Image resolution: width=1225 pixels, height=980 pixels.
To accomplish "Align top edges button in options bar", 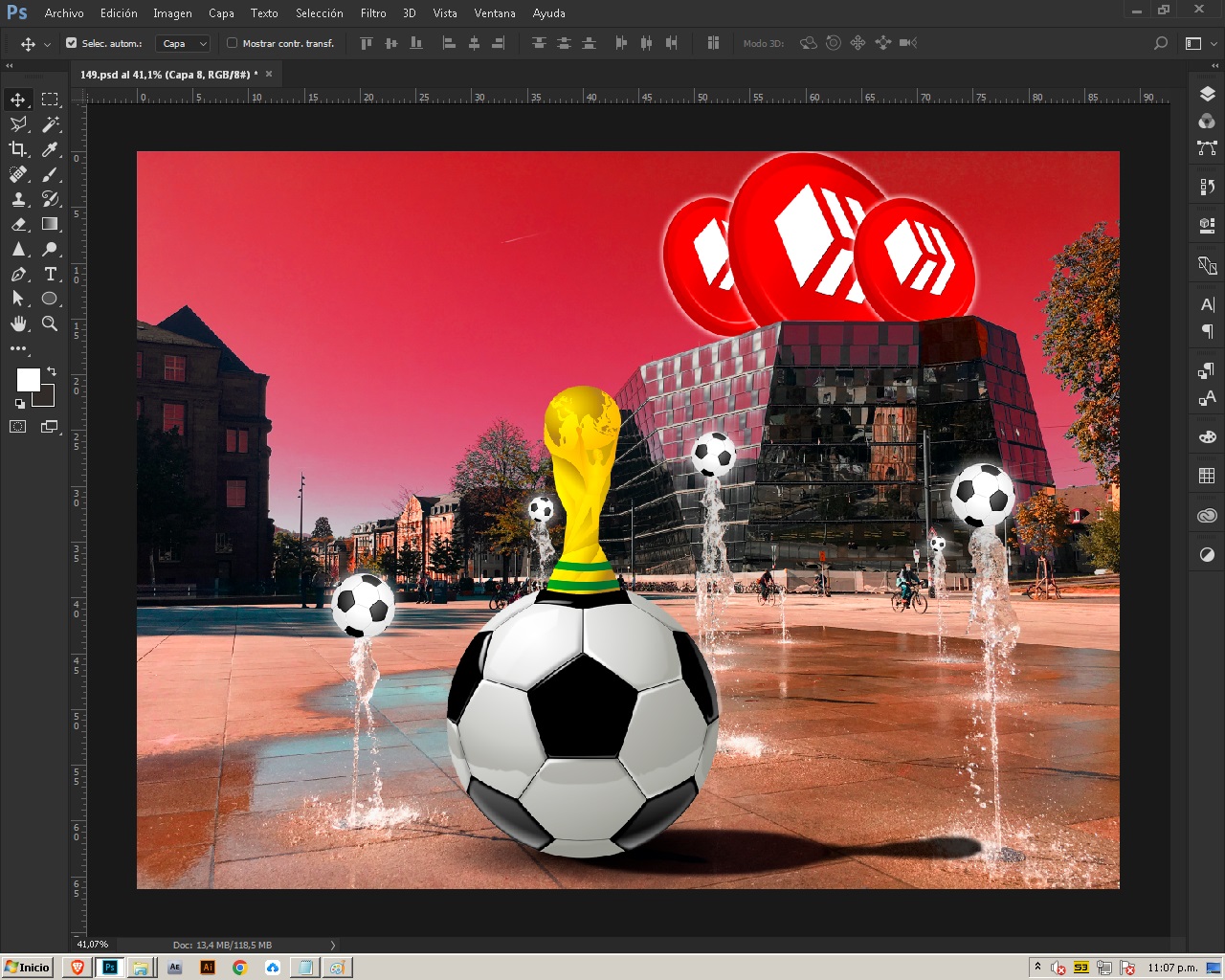I will click(367, 43).
